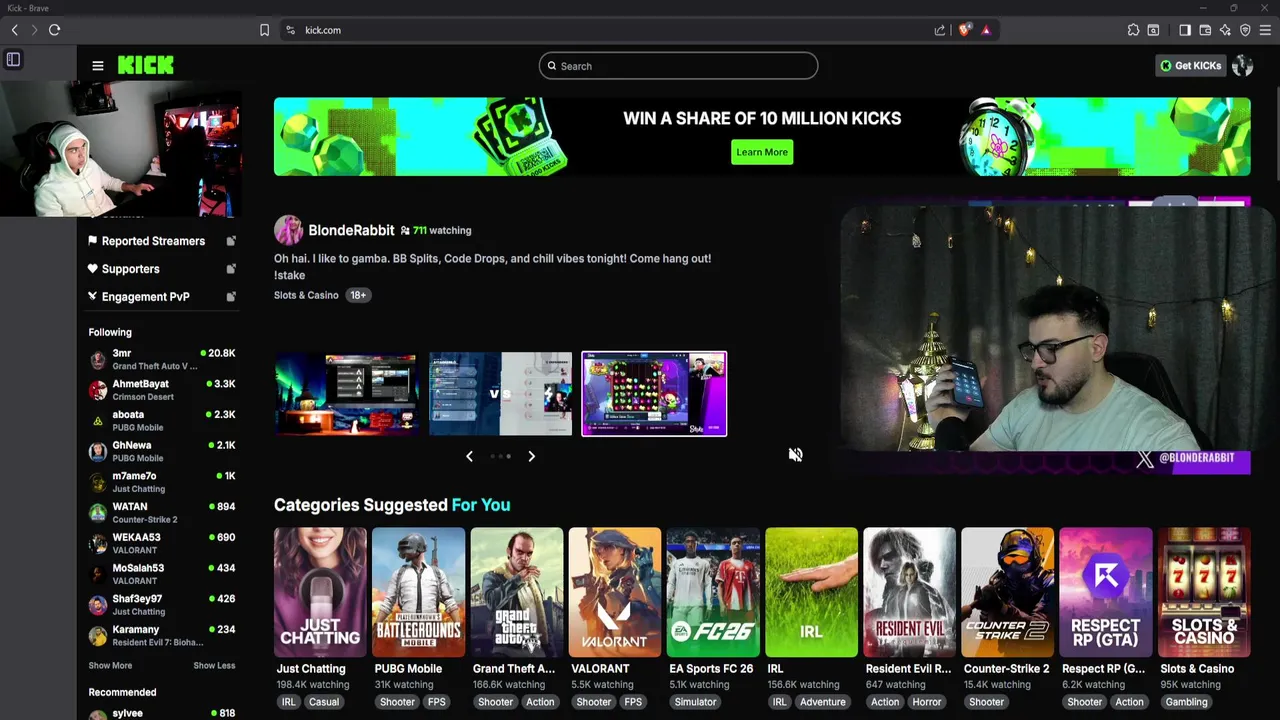Open Reported Streamers external link icon
The height and width of the screenshot is (720, 1280).
click(231, 241)
